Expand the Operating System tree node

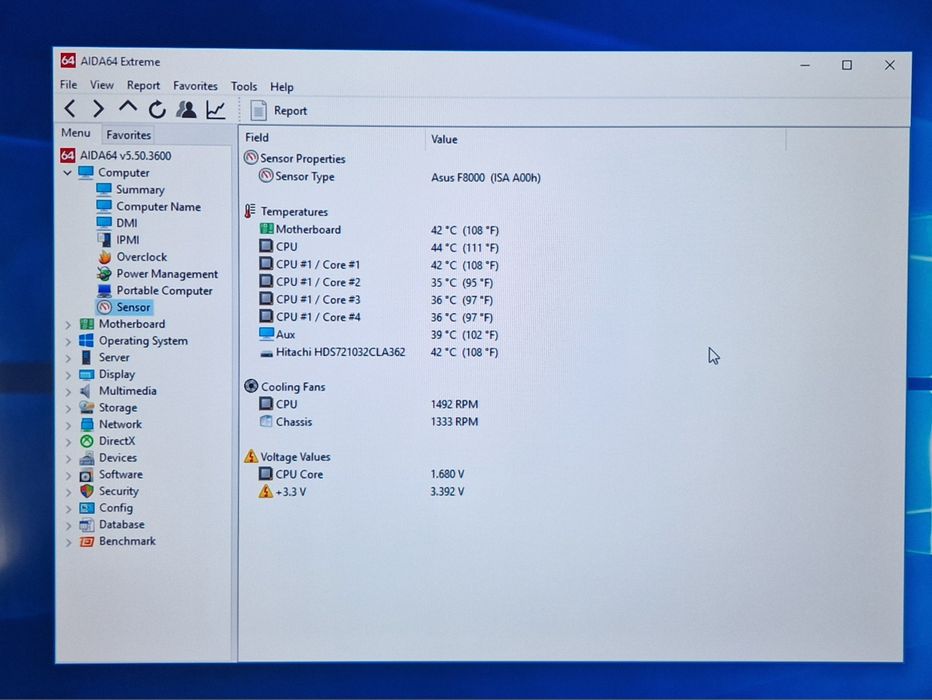point(68,341)
